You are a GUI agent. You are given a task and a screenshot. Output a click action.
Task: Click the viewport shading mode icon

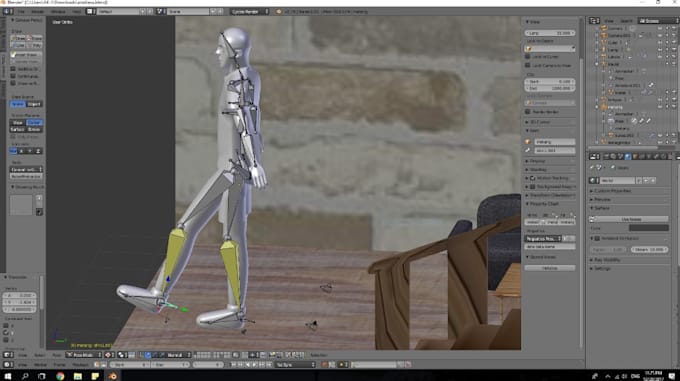coord(108,355)
